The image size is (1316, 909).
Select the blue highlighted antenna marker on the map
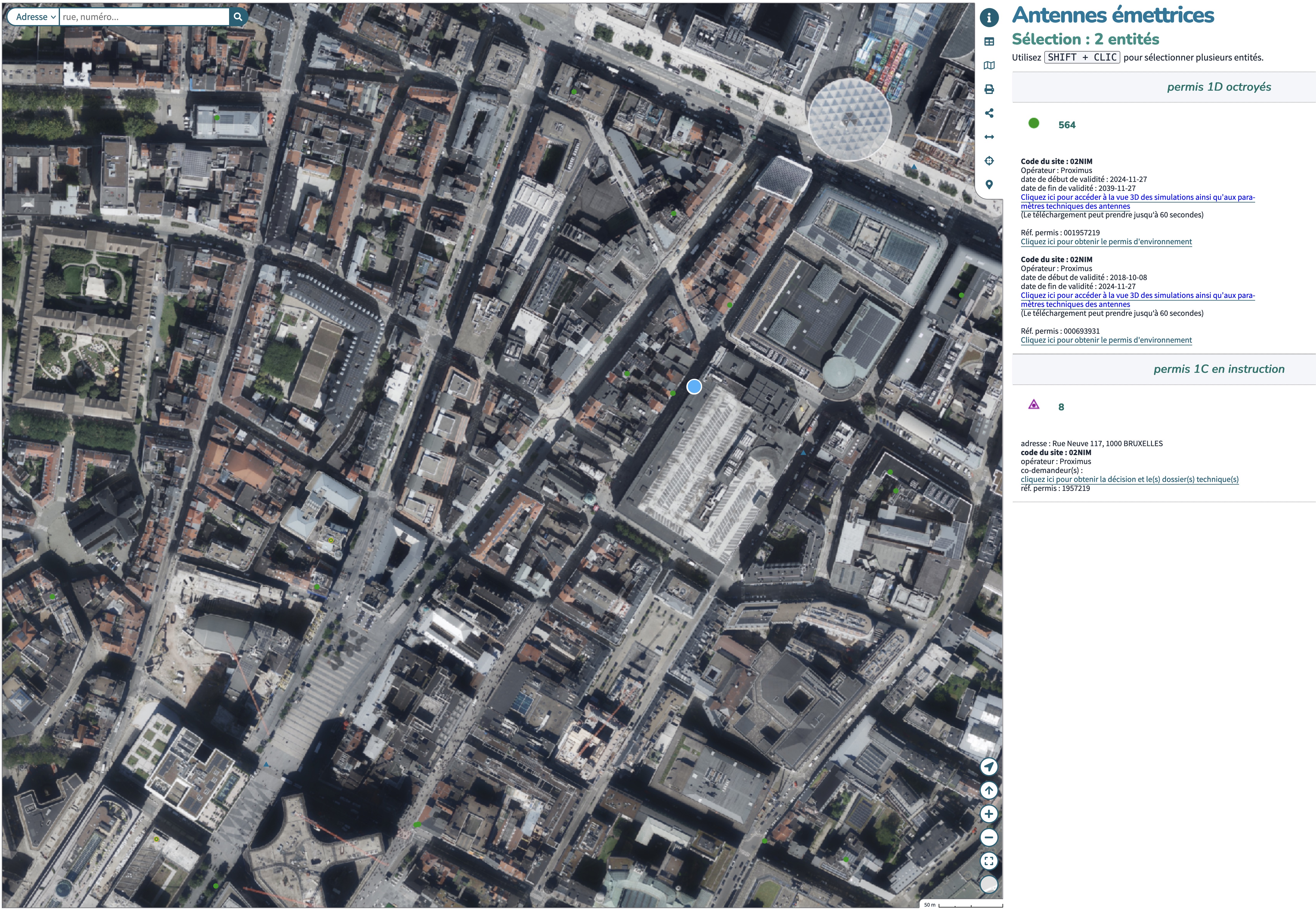(694, 387)
